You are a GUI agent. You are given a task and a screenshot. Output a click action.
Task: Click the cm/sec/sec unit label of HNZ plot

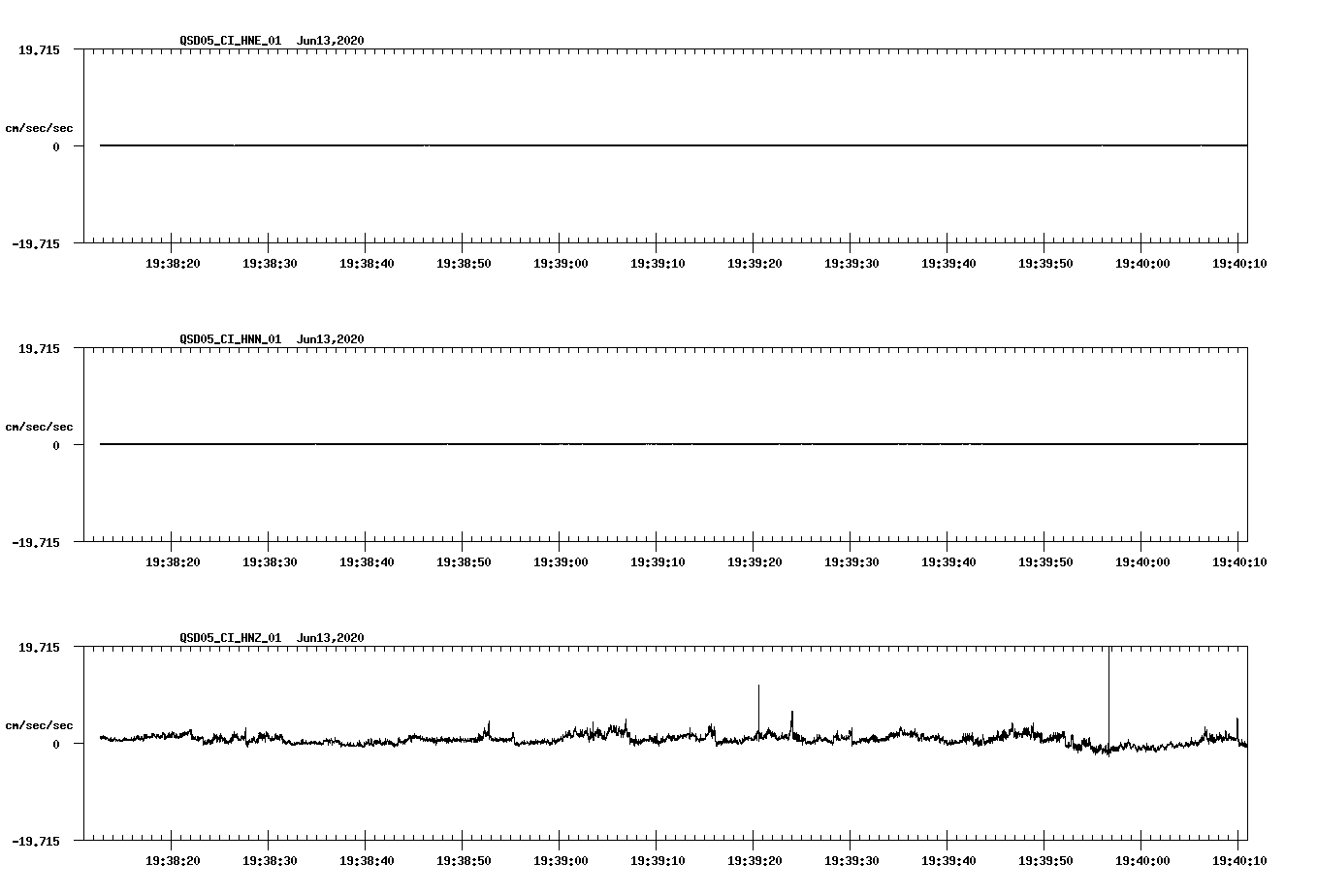pyautogui.click(x=39, y=725)
